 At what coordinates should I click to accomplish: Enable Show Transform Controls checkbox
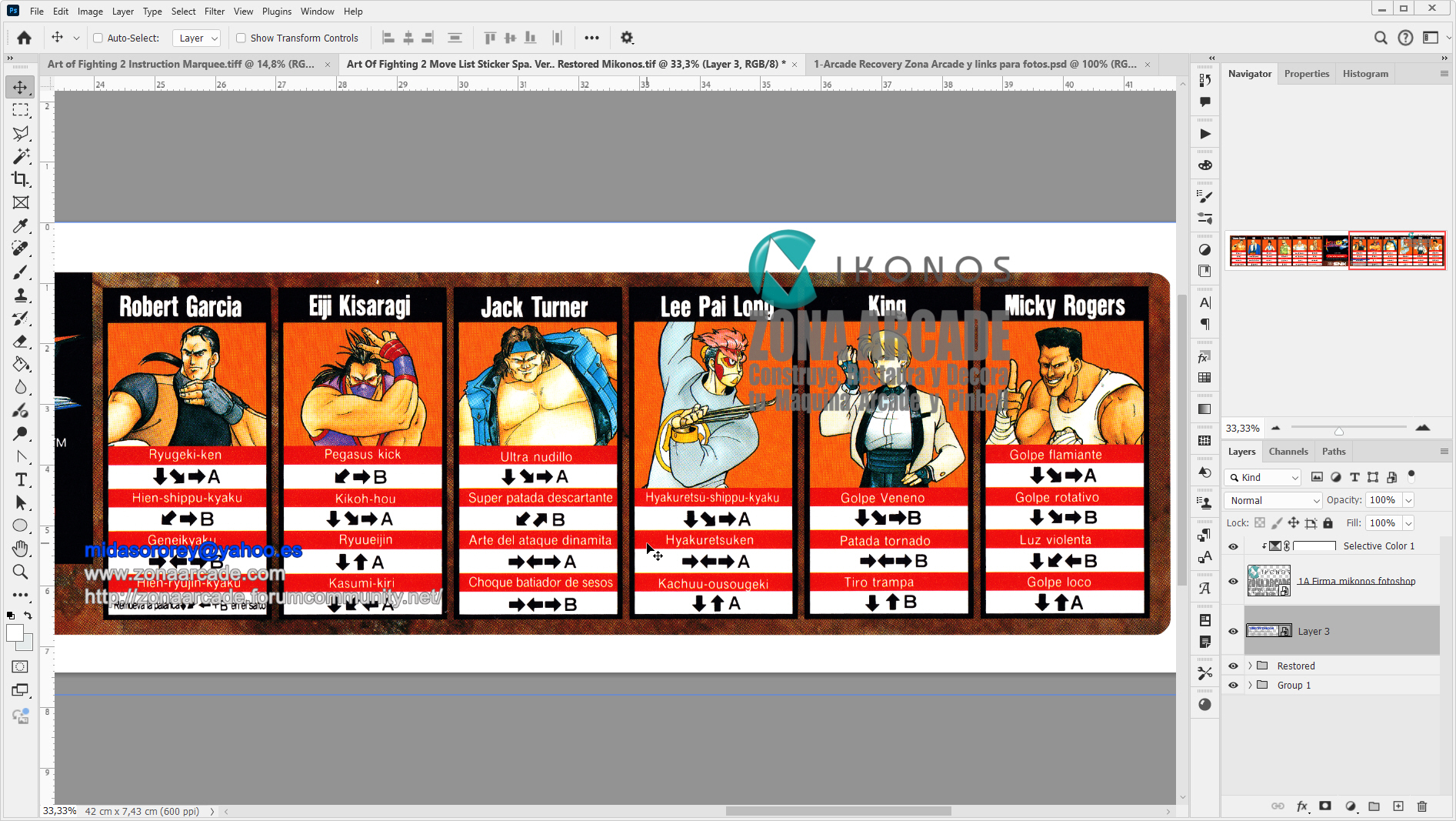(x=241, y=38)
